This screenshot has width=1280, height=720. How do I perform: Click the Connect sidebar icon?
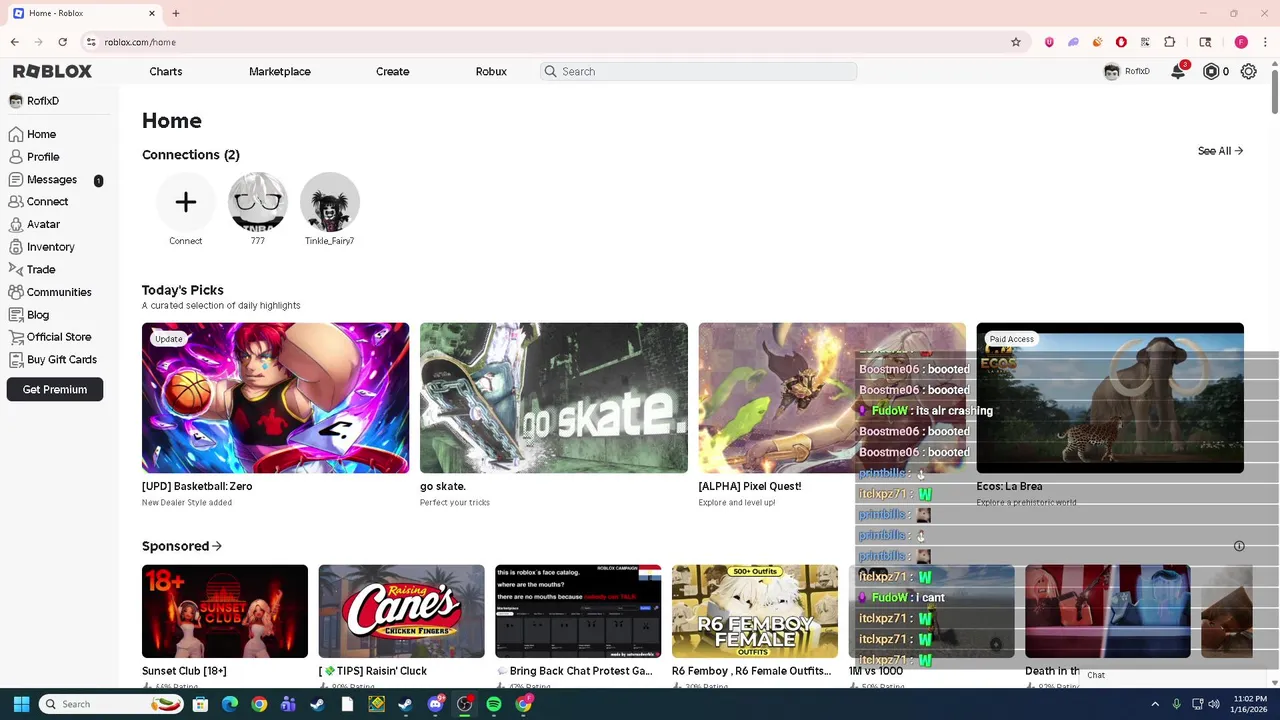[x=16, y=201]
